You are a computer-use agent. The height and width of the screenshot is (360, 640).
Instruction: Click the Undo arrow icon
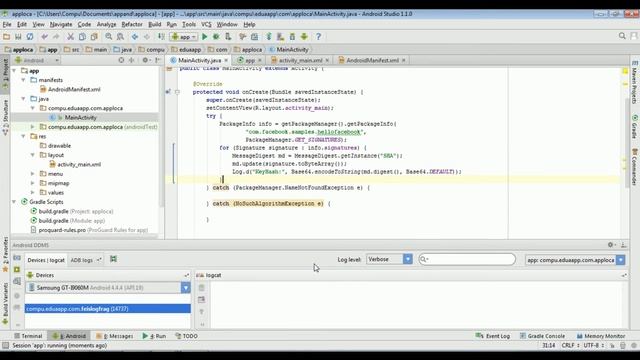(44, 37)
